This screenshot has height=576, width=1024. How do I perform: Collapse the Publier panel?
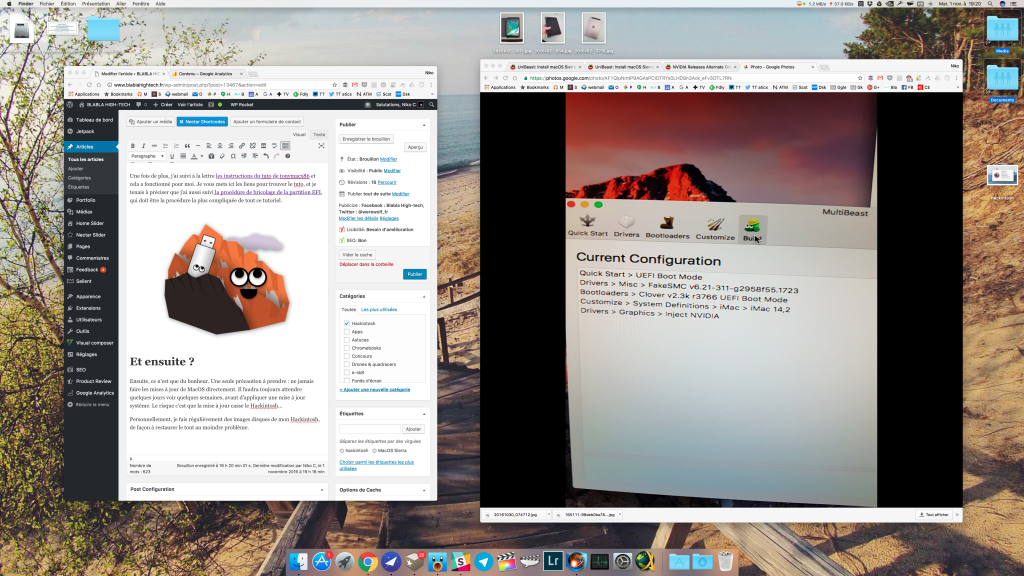click(x=424, y=125)
